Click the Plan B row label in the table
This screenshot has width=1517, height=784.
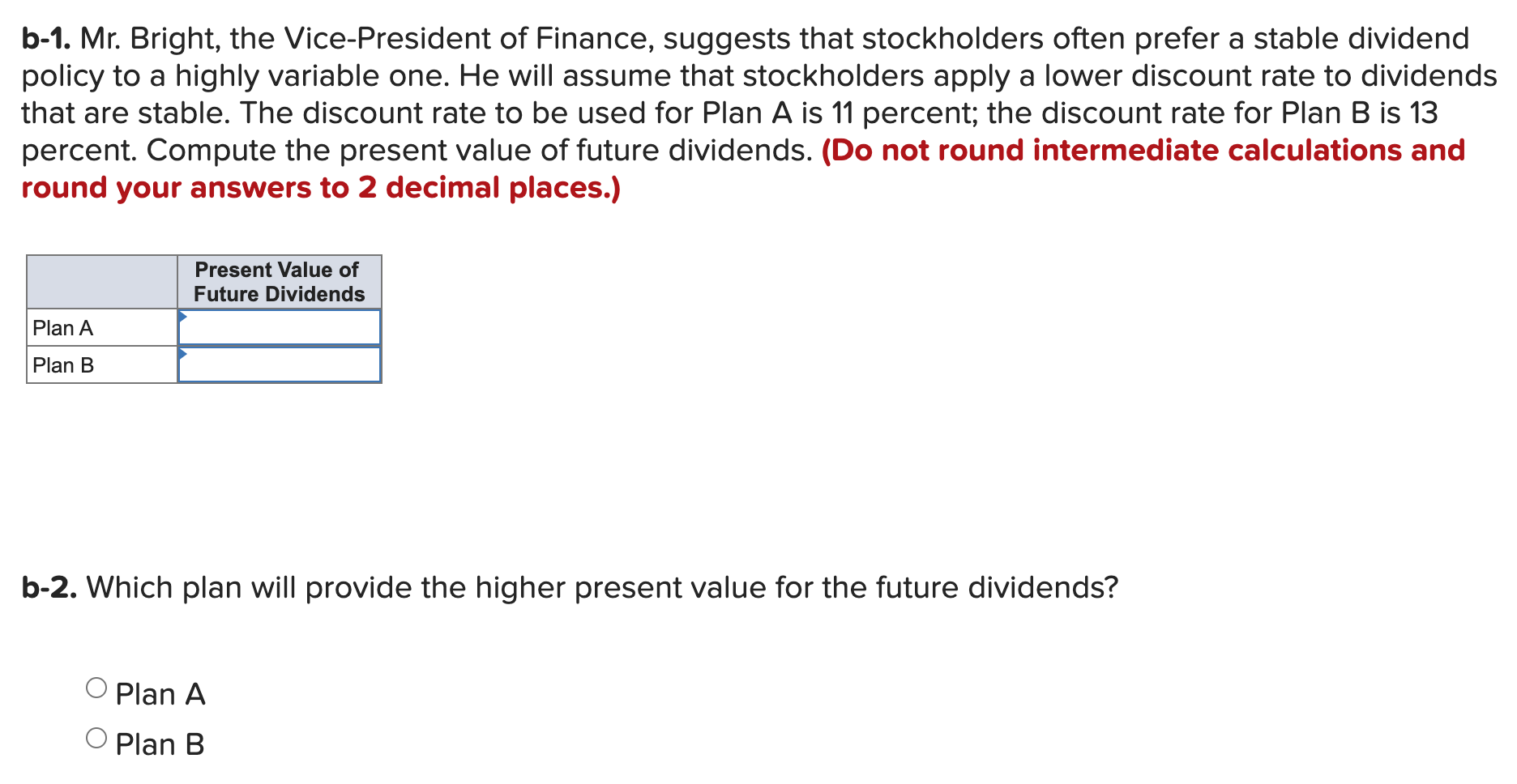coord(63,364)
